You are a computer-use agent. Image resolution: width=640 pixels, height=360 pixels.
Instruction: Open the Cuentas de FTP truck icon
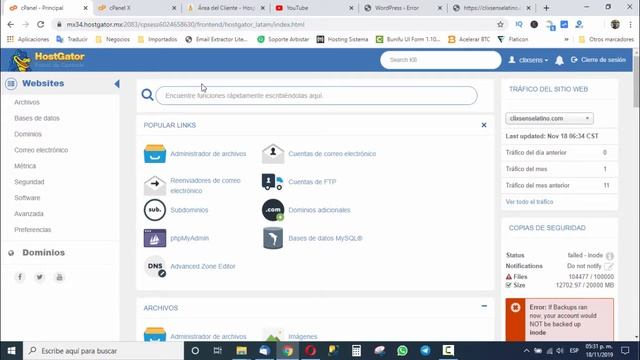coord(272,182)
